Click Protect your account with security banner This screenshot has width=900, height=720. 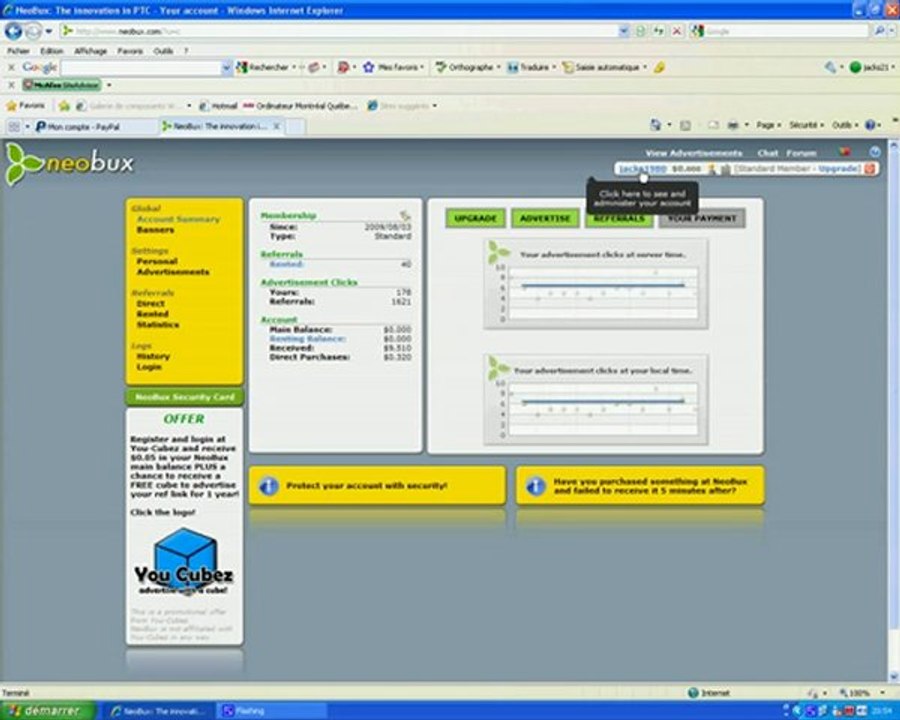(x=377, y=486)
